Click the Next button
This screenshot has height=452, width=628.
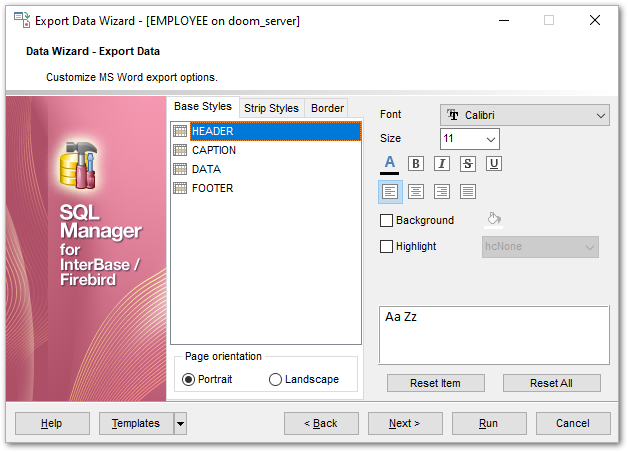pyautogui.click(x=404, y=423)
